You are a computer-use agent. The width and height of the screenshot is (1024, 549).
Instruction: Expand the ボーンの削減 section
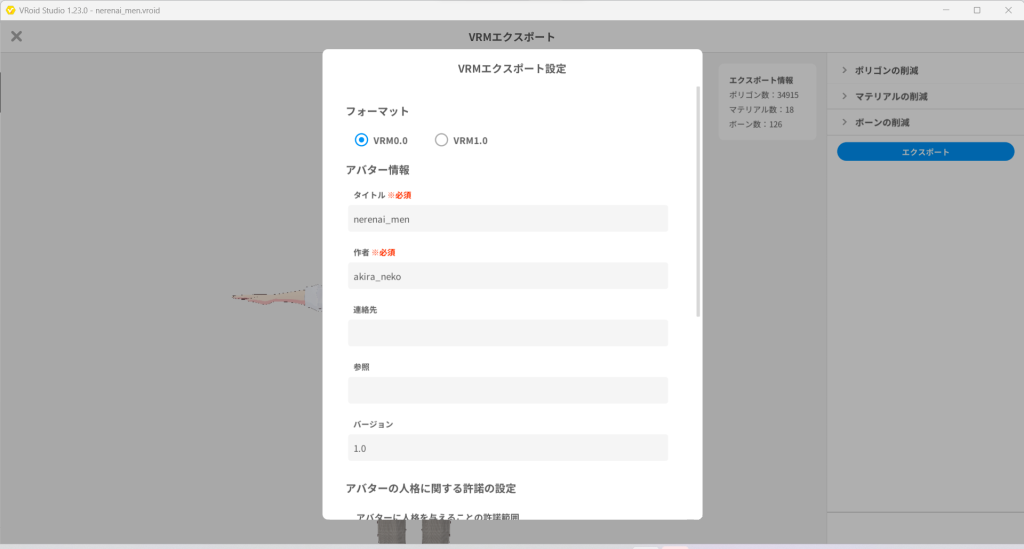click(x=925, y=123)
